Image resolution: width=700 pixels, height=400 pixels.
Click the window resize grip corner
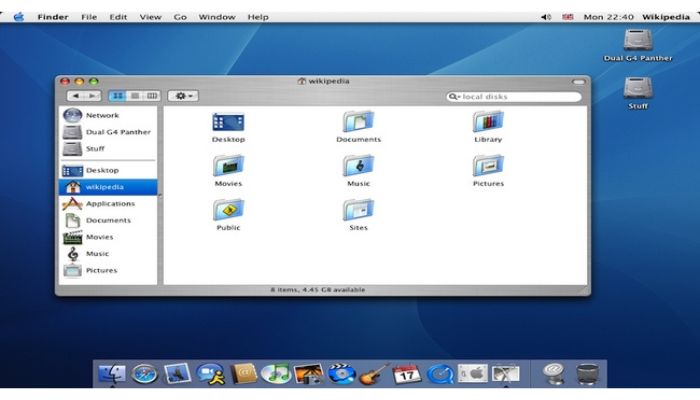click(x=584, y=290)
